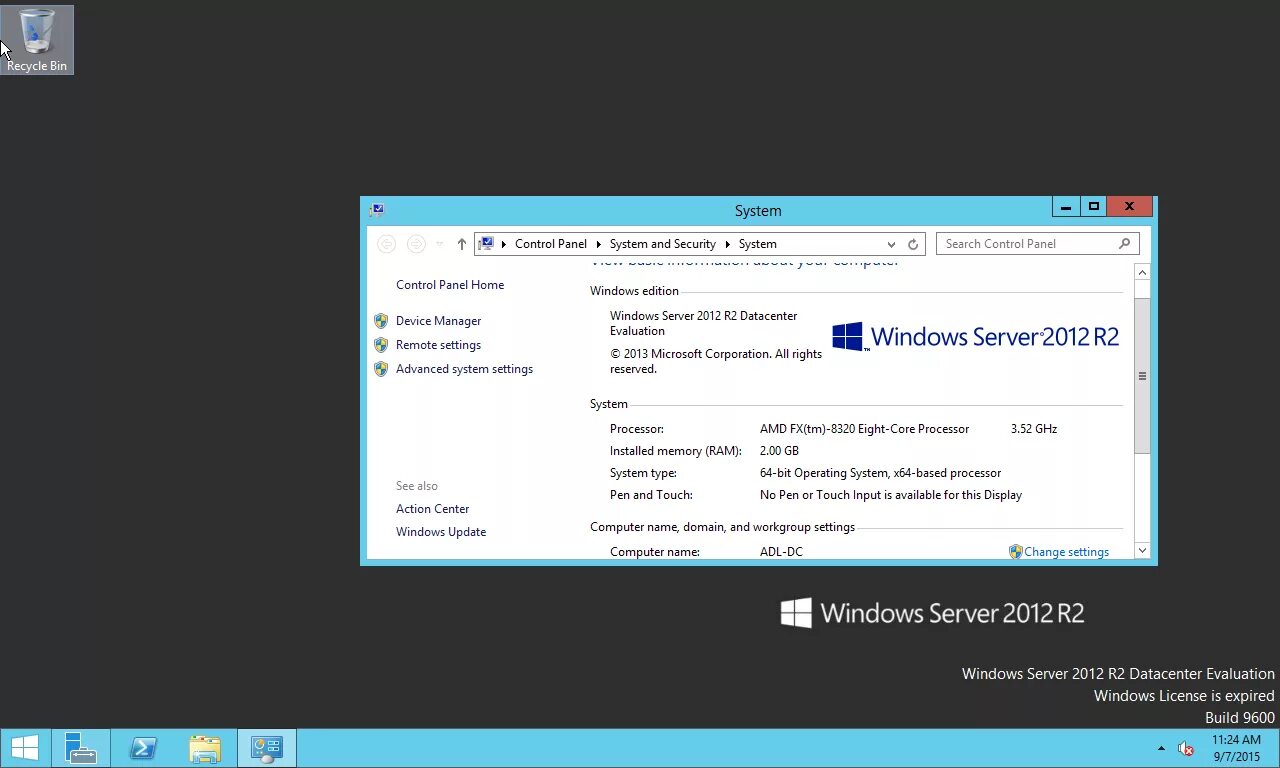Click the Change settings link
Screen dimensions: 1280x768
tap(1066, 552)
